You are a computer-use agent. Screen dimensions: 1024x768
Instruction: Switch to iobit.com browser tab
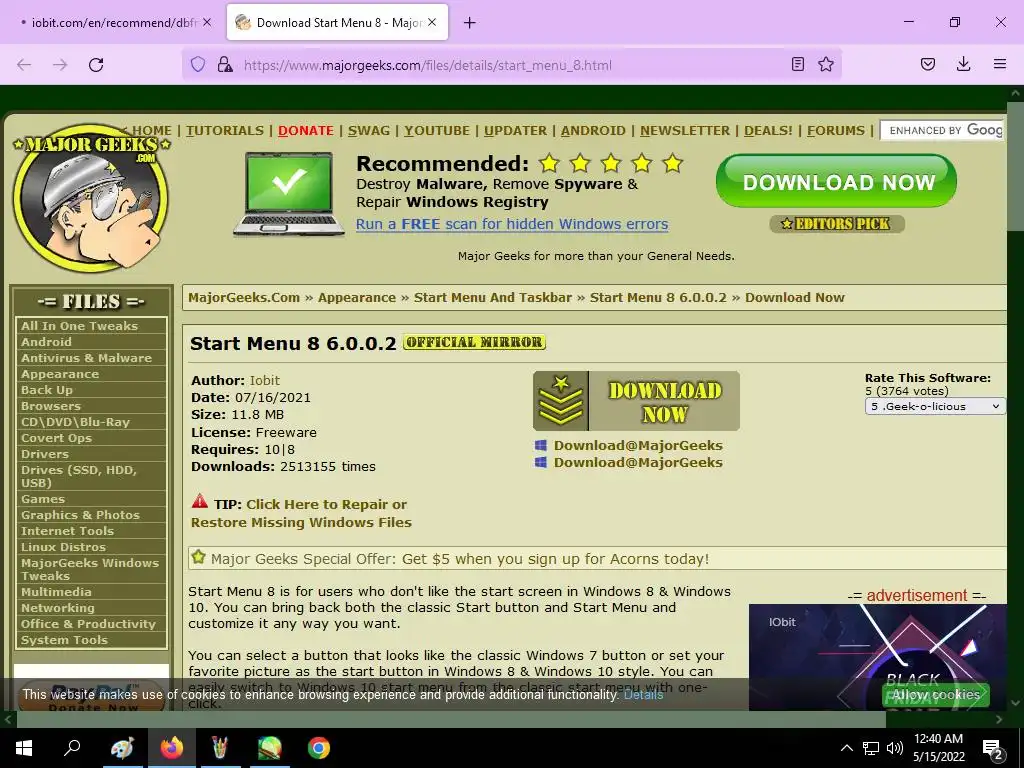pyautogui.click(x=114, y=22)
